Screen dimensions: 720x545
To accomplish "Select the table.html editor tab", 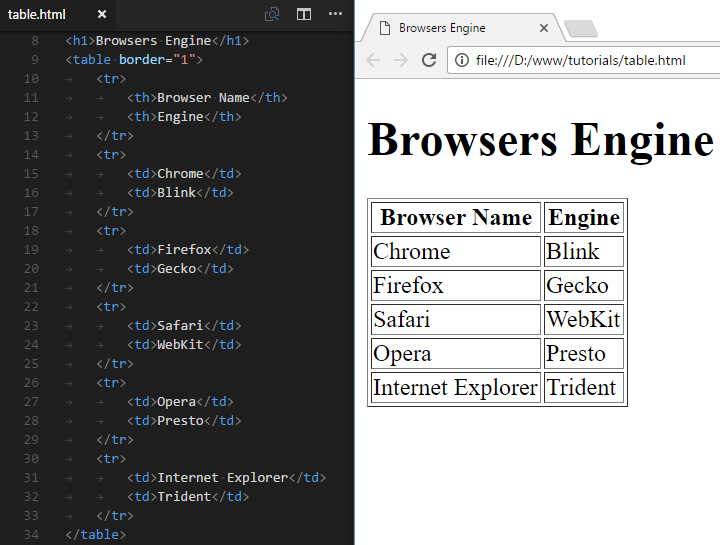I will click(57, 15).
